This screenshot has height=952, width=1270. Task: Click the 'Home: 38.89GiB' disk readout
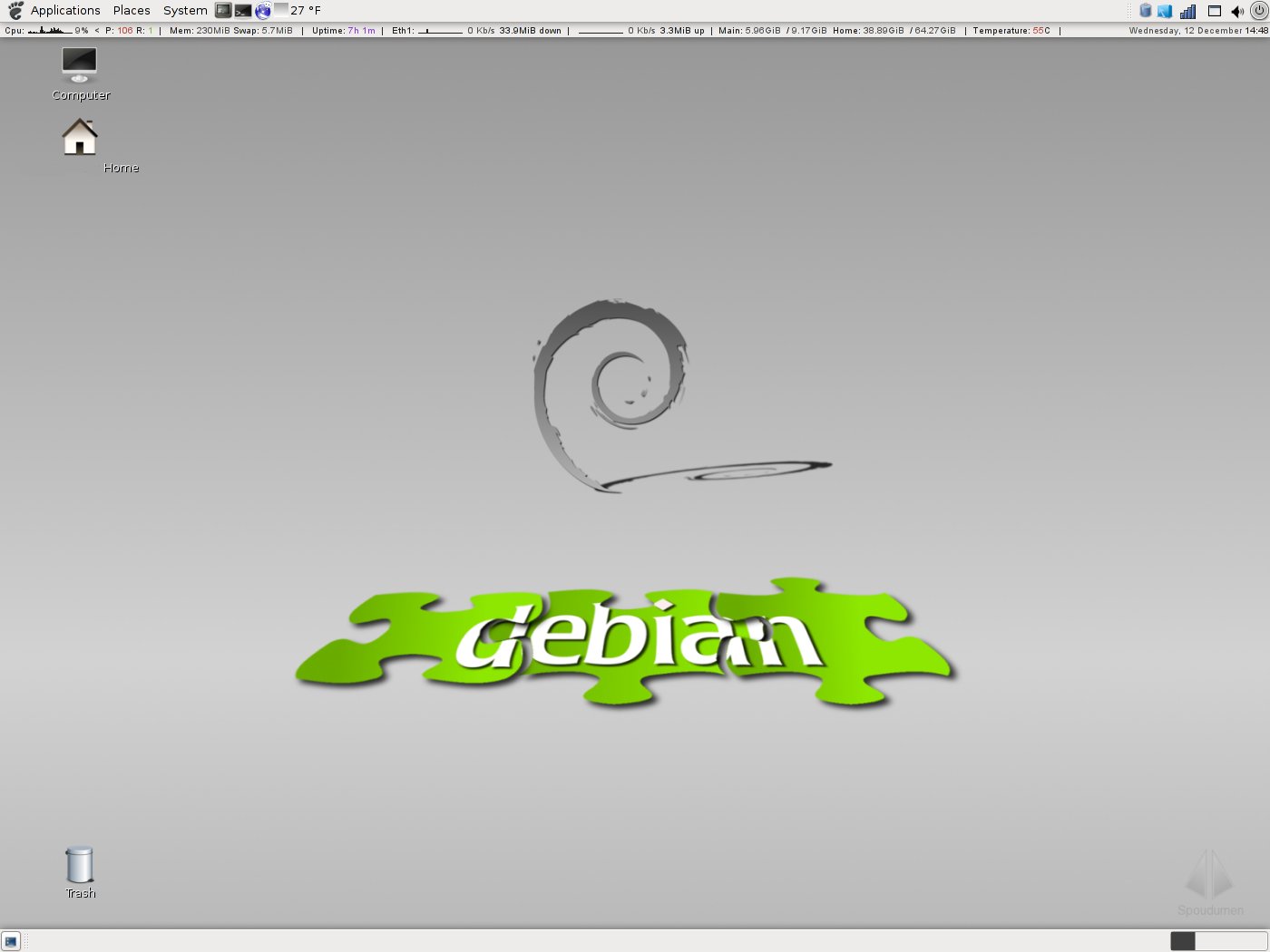pos(868,31)
